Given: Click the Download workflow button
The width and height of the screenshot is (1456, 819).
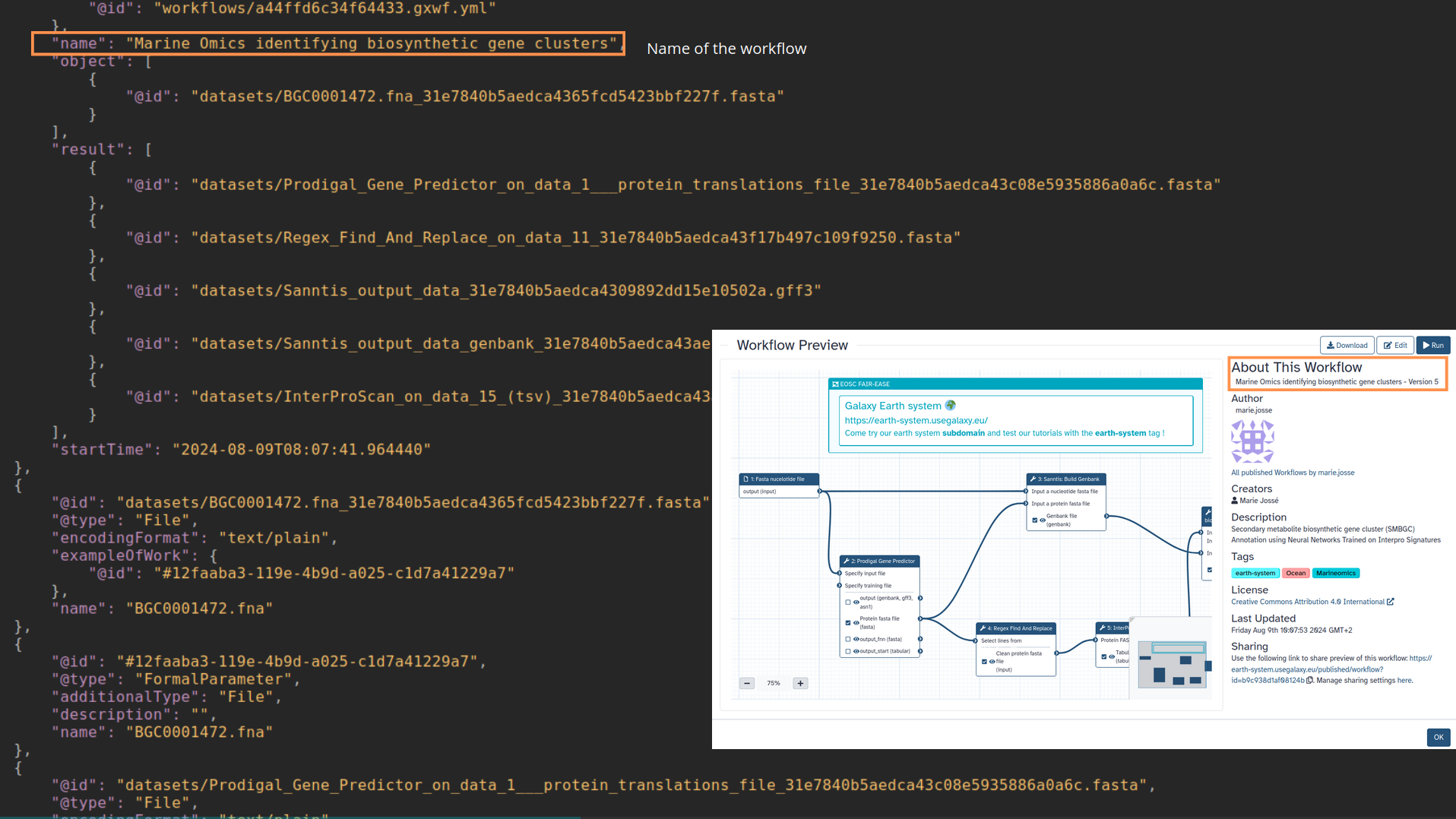Looking at the screenshot, I should tap(1347, 345).
